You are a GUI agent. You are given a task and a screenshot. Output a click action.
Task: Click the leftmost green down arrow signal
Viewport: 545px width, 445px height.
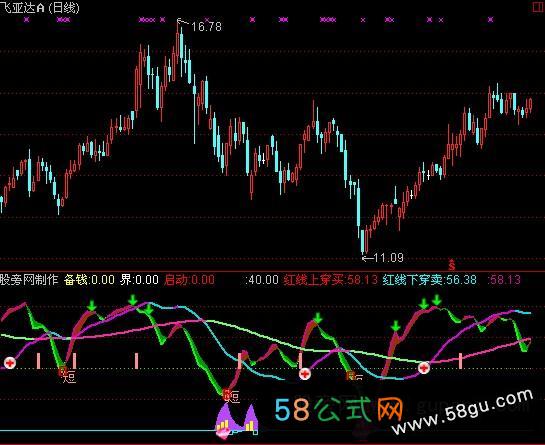(92, 305)
